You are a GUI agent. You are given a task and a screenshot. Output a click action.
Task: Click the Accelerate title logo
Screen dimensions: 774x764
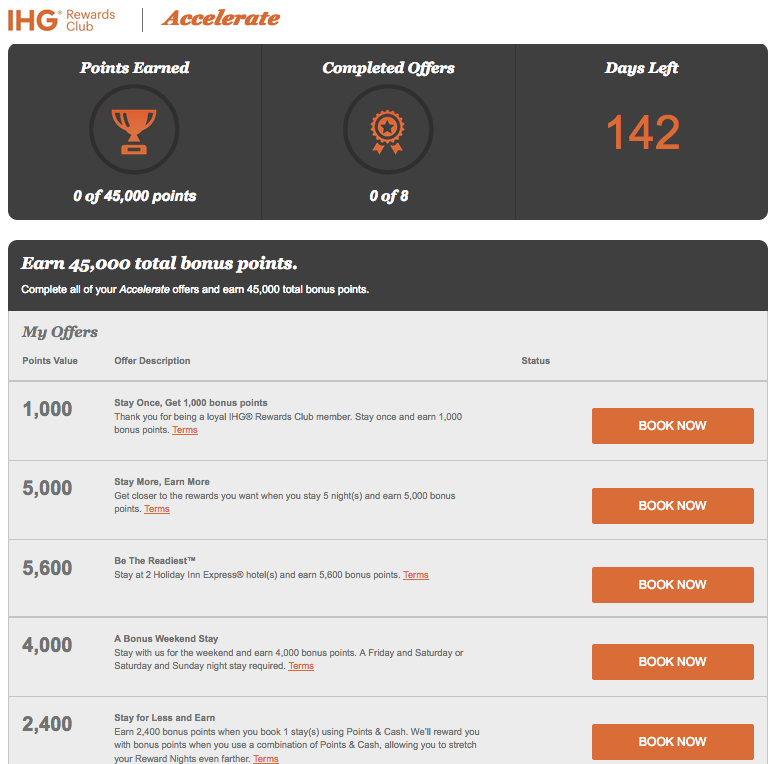tap(221, 19)
